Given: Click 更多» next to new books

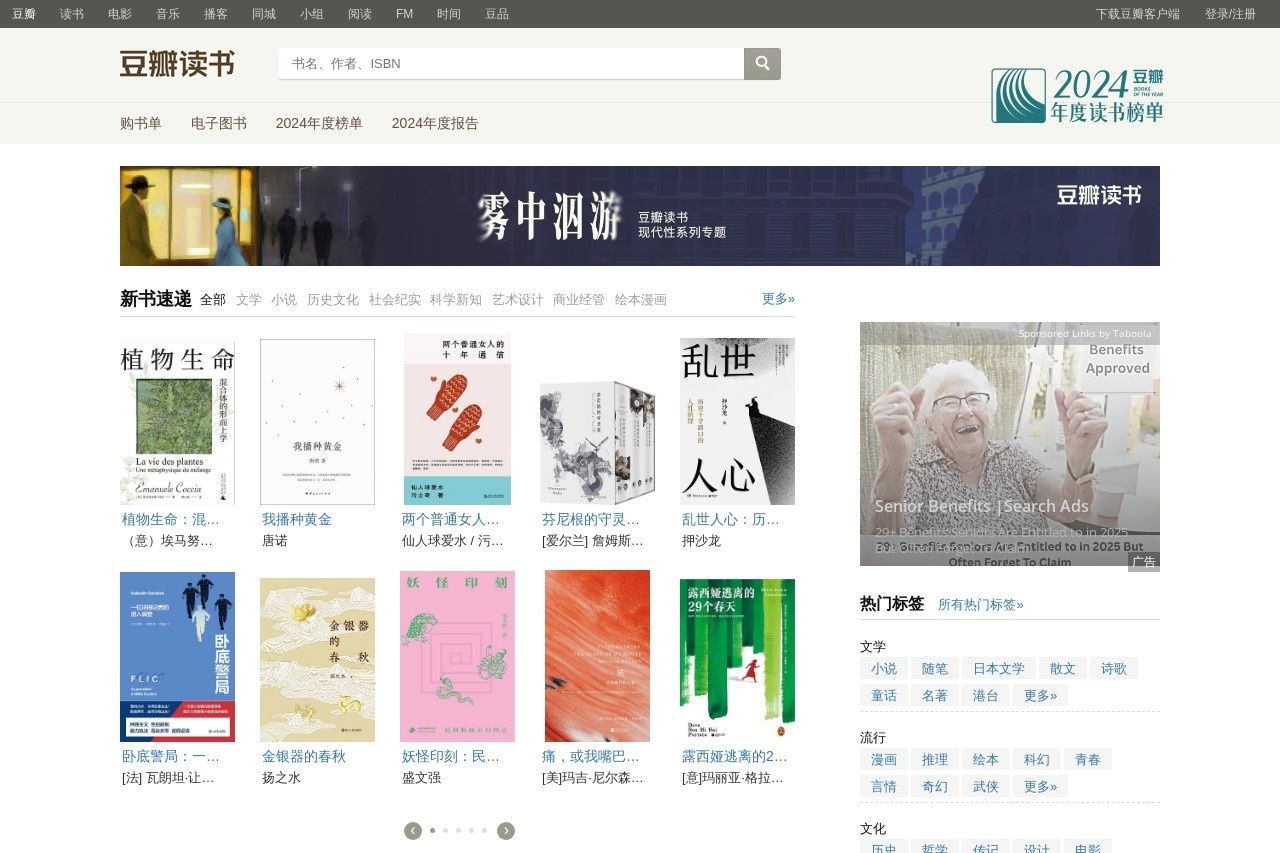Looking at the screenshot, I should tap(778, 298).
